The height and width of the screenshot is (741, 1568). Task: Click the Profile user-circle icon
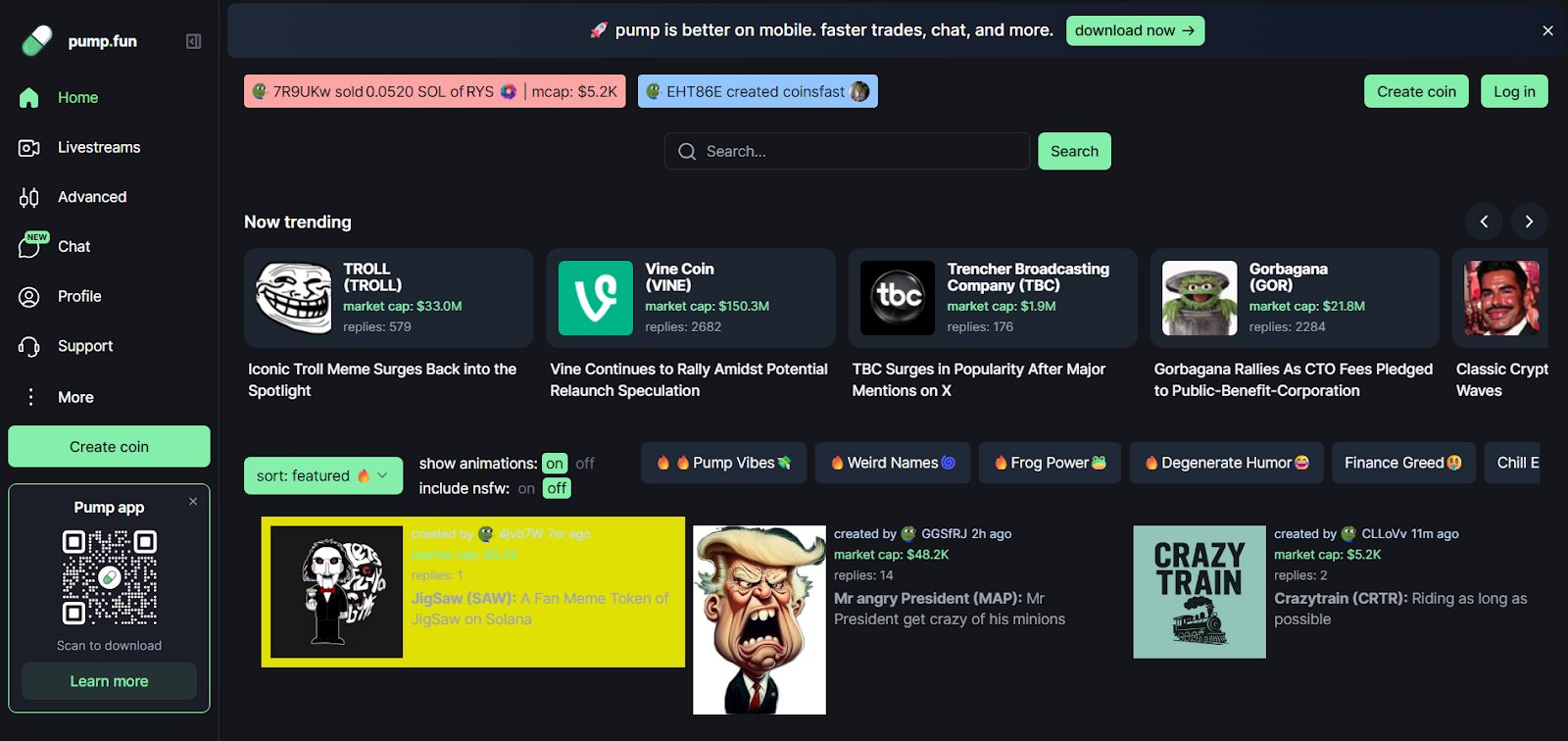click(x=29, y=297)
